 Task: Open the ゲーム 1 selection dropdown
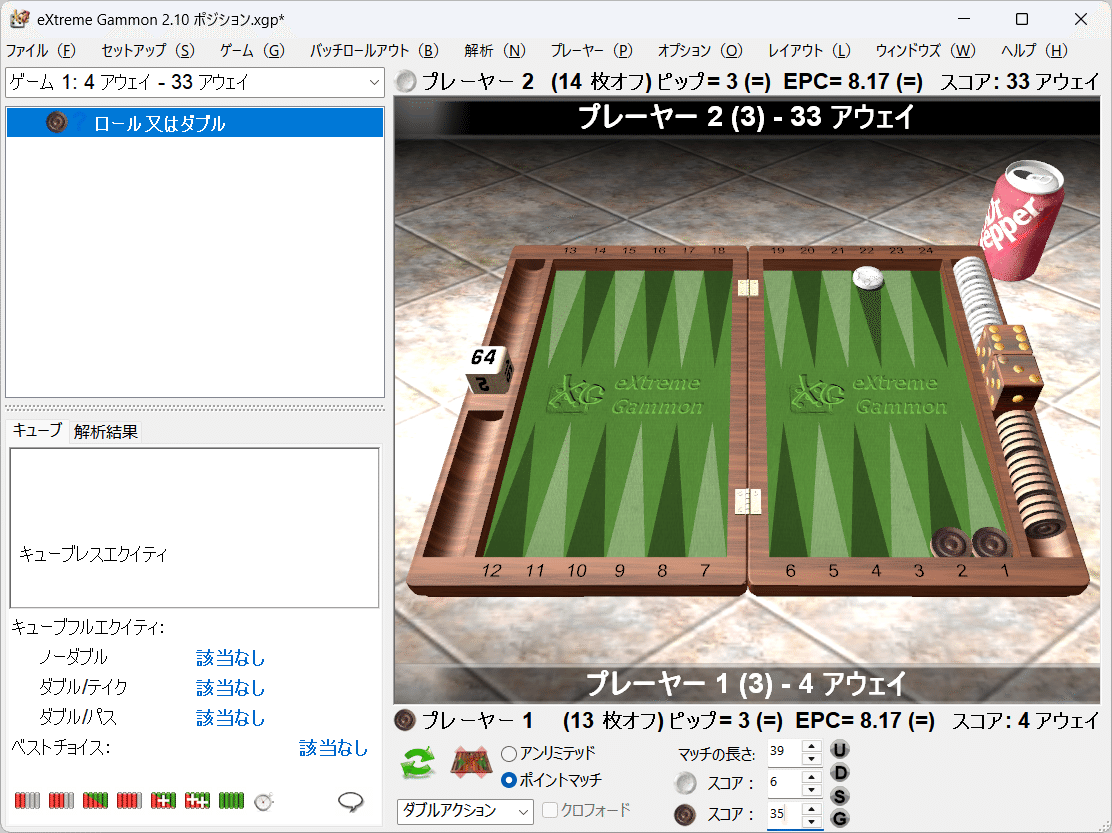click(x=374, y=83)
